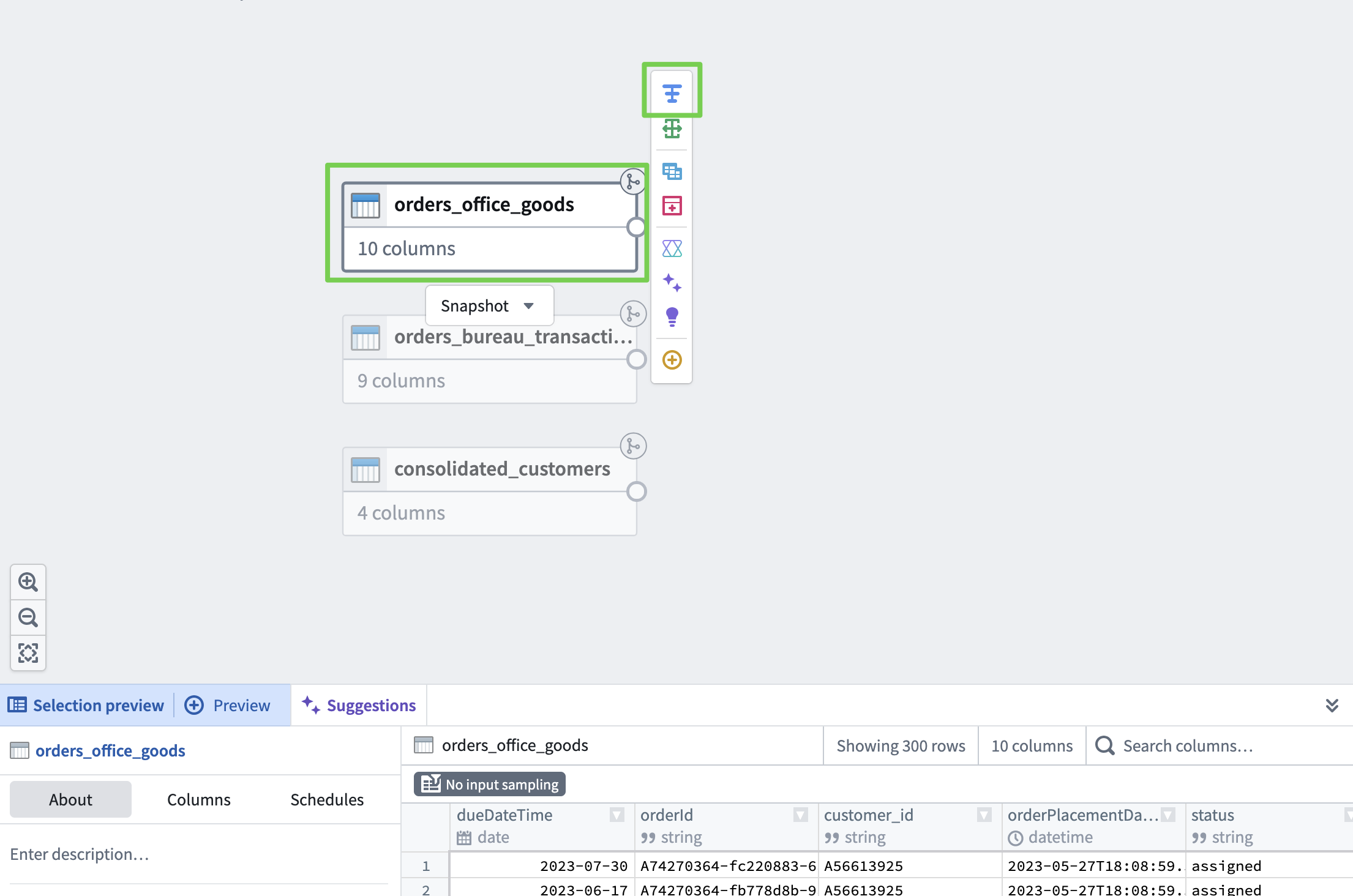Click the pink Add output icon
Image resolution: width=1353 pixels, height=896 pixels.
672,206
